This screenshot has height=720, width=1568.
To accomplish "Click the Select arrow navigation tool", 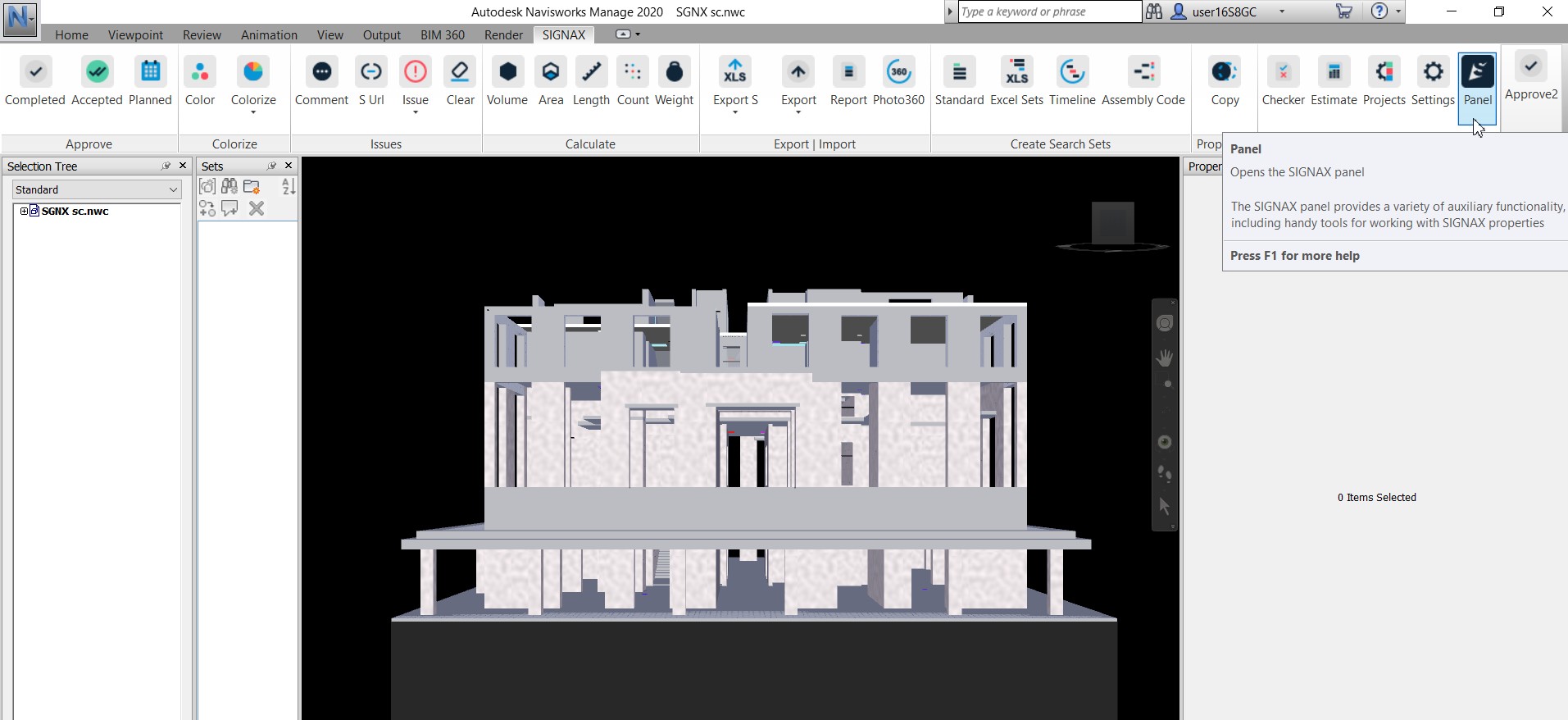I will point(1165,507).
